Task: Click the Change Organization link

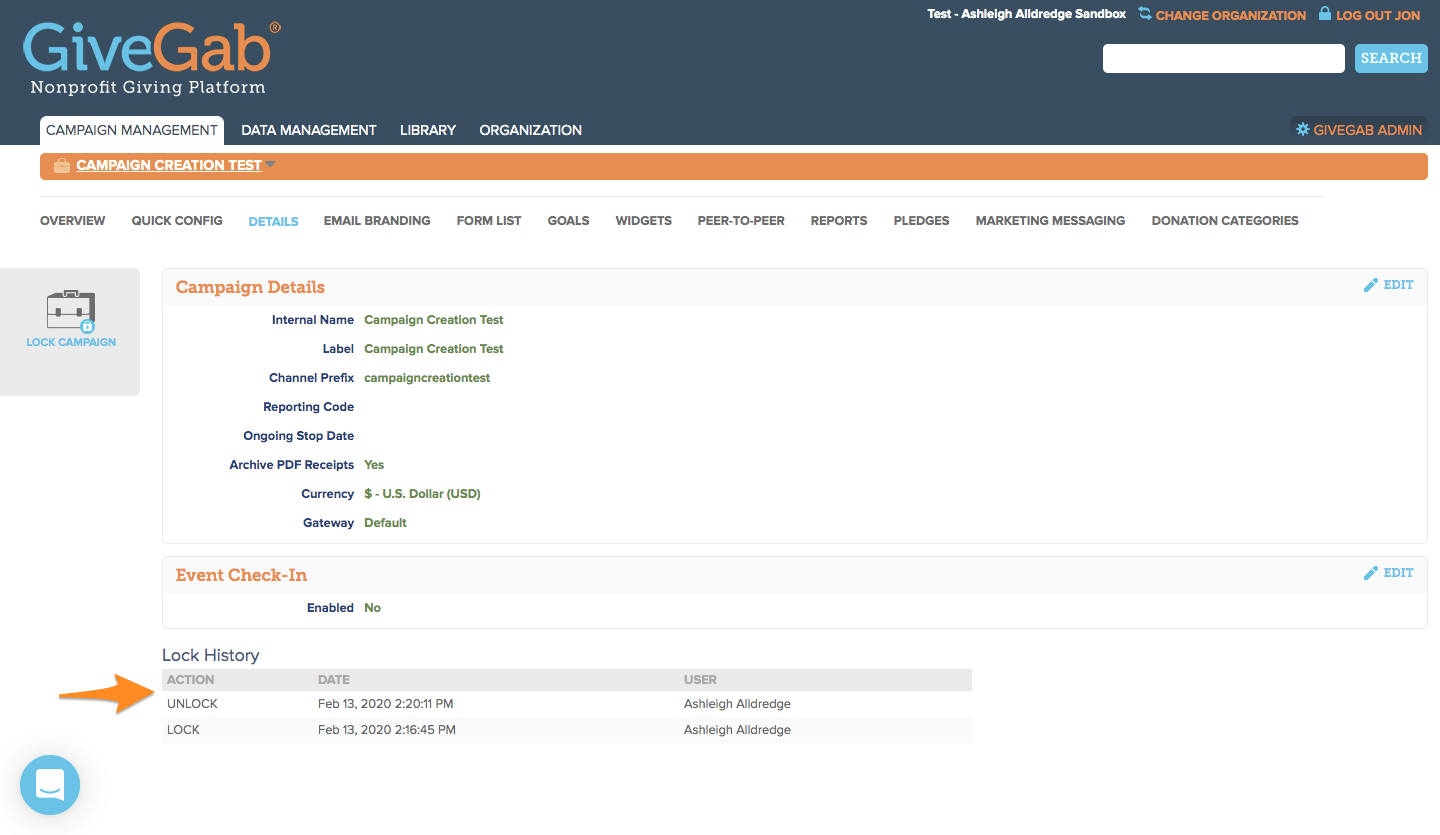Action: 1231,15
